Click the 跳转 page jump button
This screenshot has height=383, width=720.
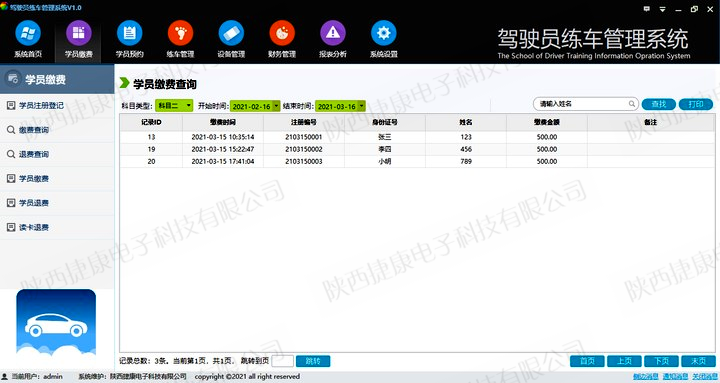pyautogui.click(x=313, y=361)
